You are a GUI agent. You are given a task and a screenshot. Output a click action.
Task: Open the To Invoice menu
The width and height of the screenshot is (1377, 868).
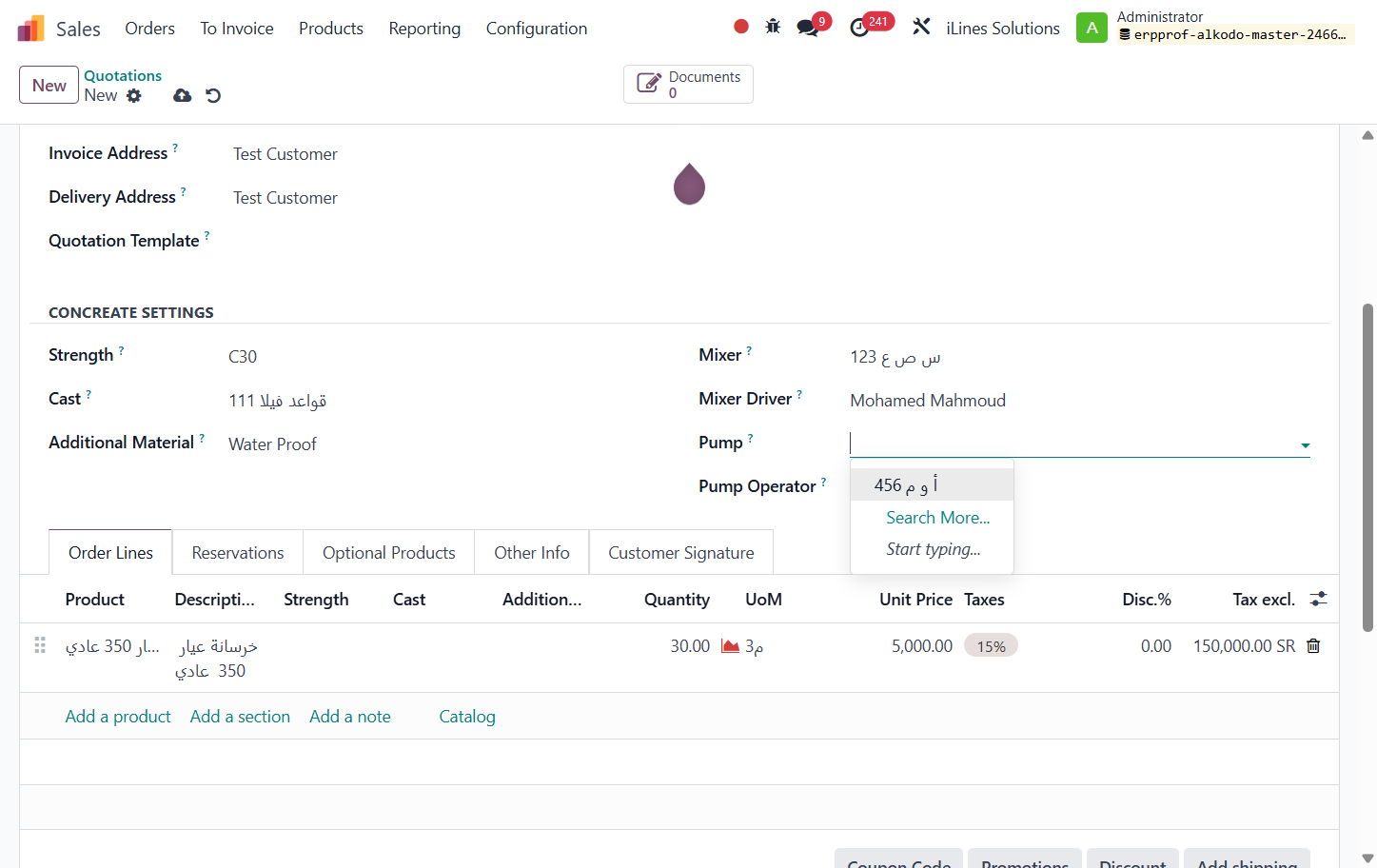237,29
